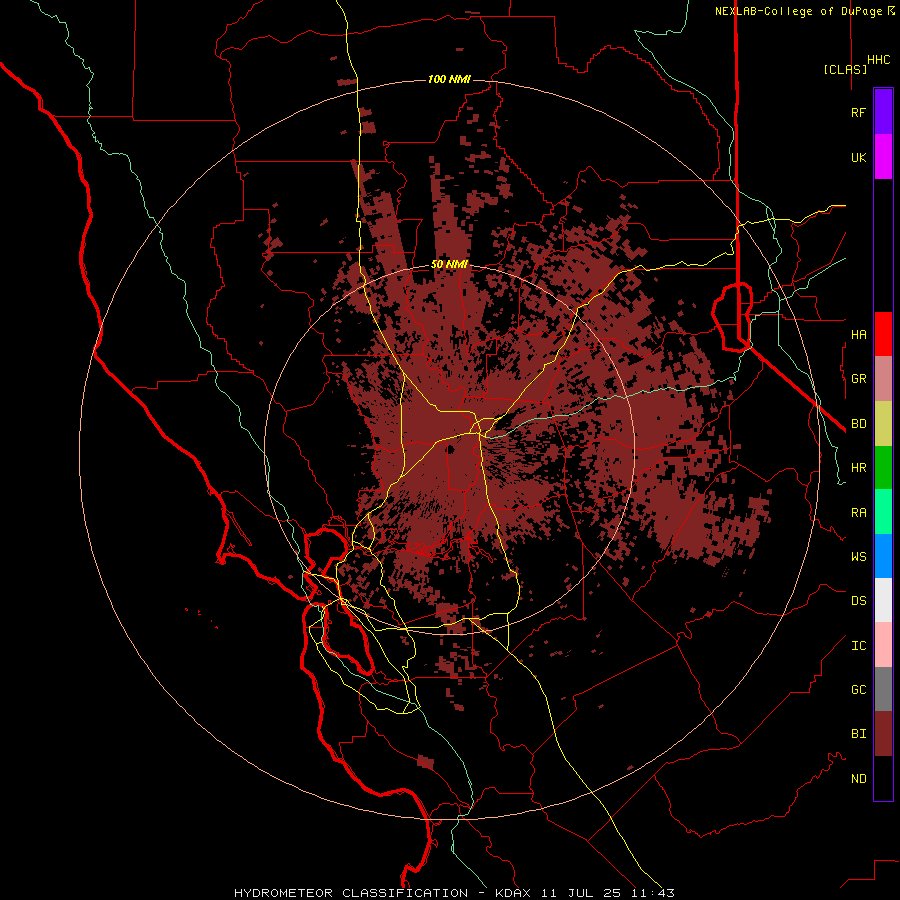Click the ND black legend swatch
The height and width of the screenshot is (900, 900).
(x=883, y=778)
